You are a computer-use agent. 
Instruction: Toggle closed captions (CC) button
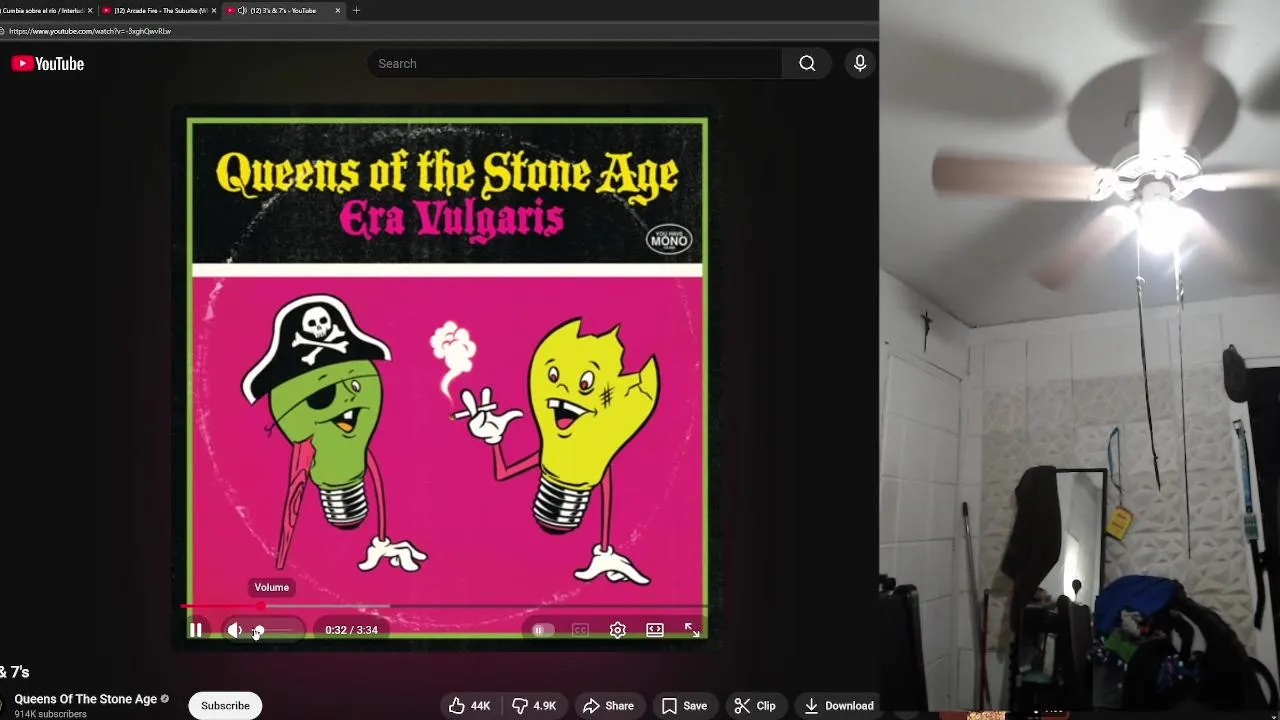(580, 630)
